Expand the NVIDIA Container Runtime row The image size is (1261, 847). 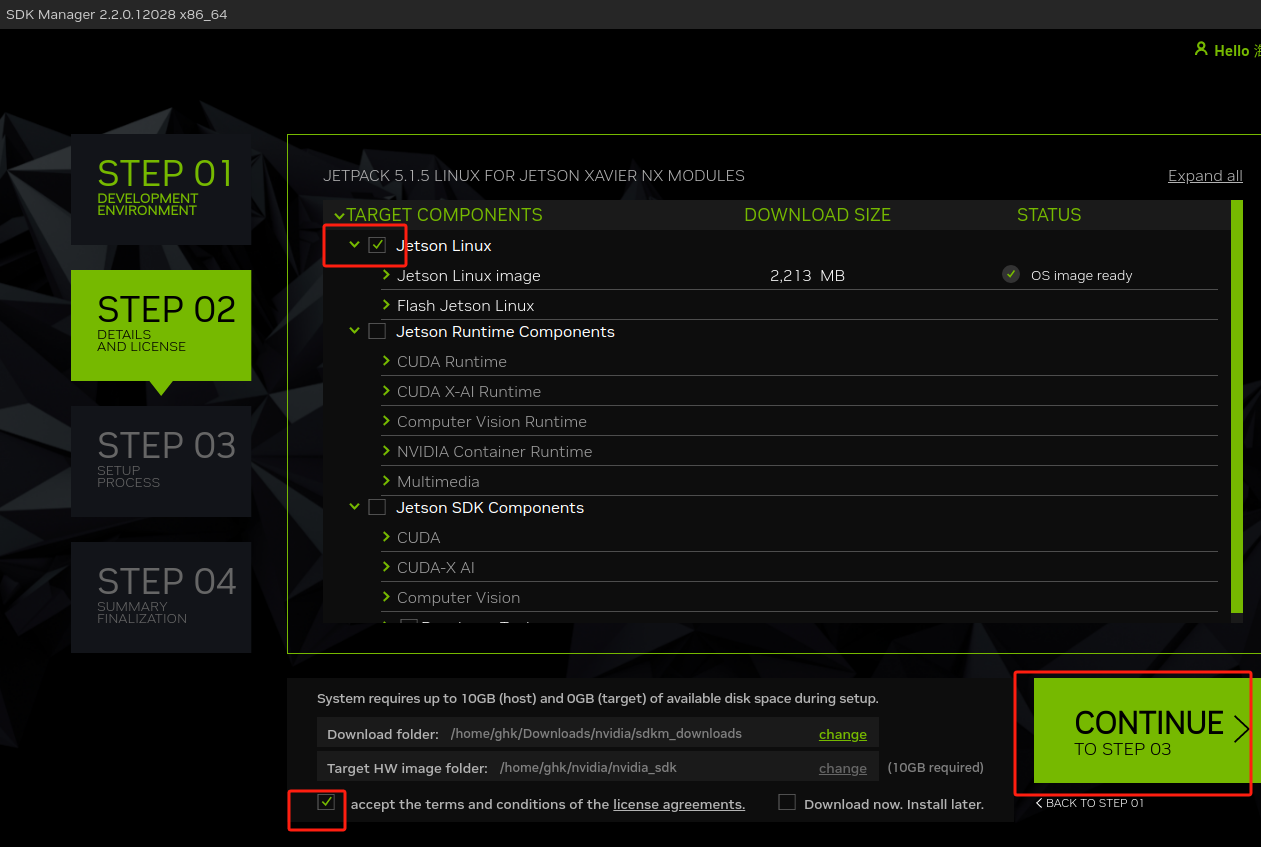387,450
